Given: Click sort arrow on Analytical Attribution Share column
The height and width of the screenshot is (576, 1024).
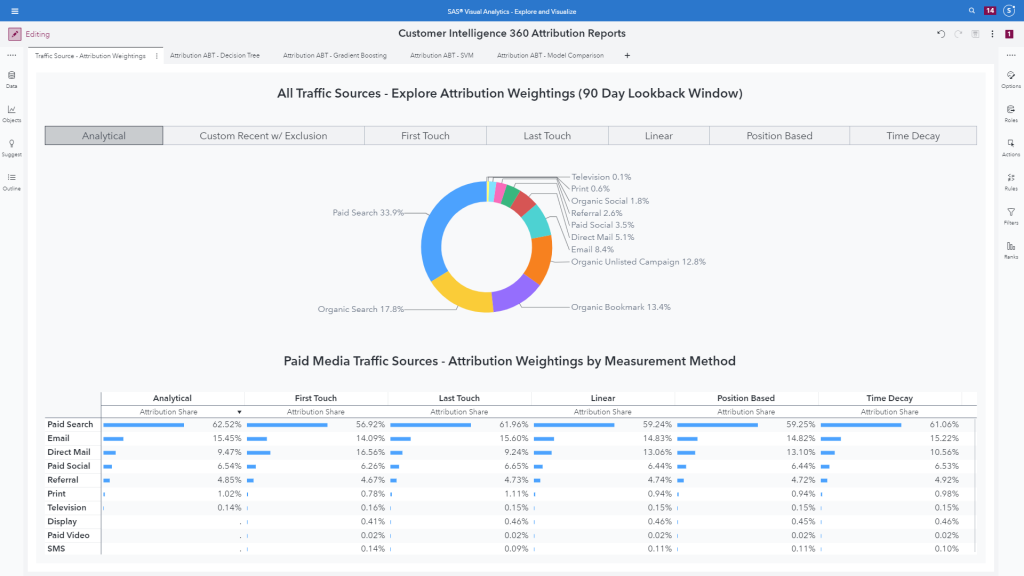Looking at the screenshot, I should (x=239, y=412).
